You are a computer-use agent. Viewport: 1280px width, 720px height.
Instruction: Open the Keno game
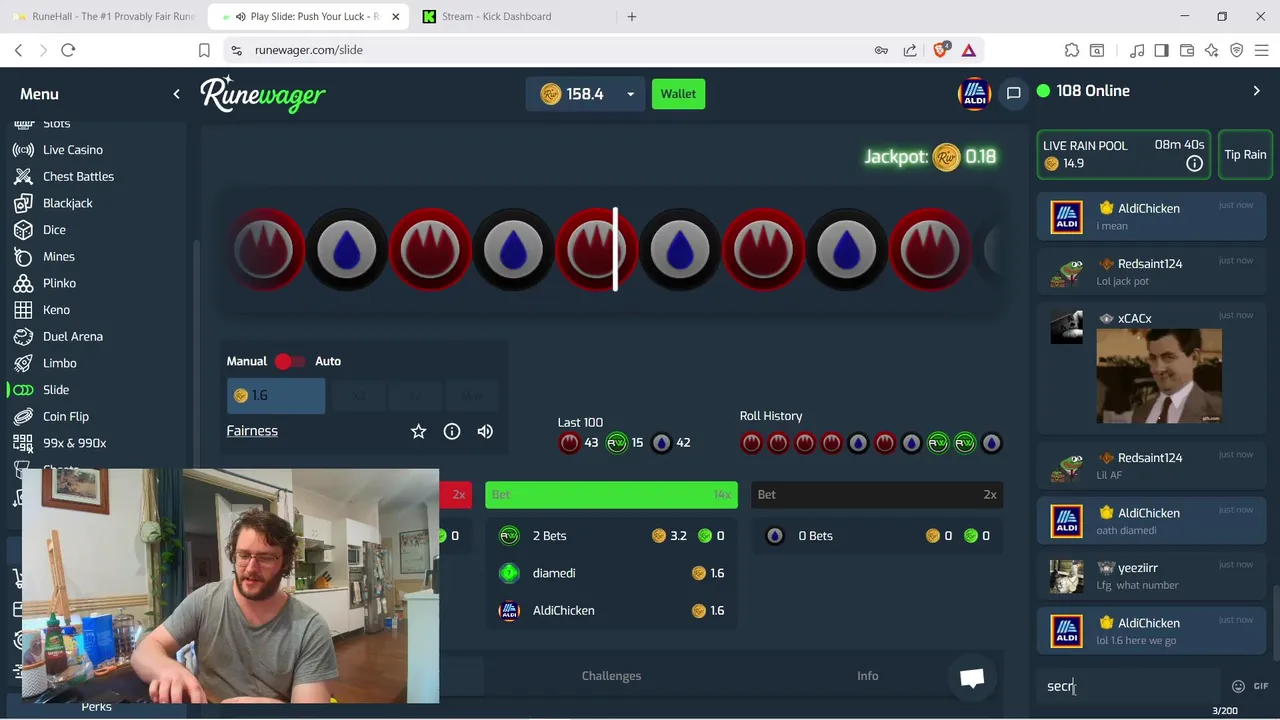(56, 310)
